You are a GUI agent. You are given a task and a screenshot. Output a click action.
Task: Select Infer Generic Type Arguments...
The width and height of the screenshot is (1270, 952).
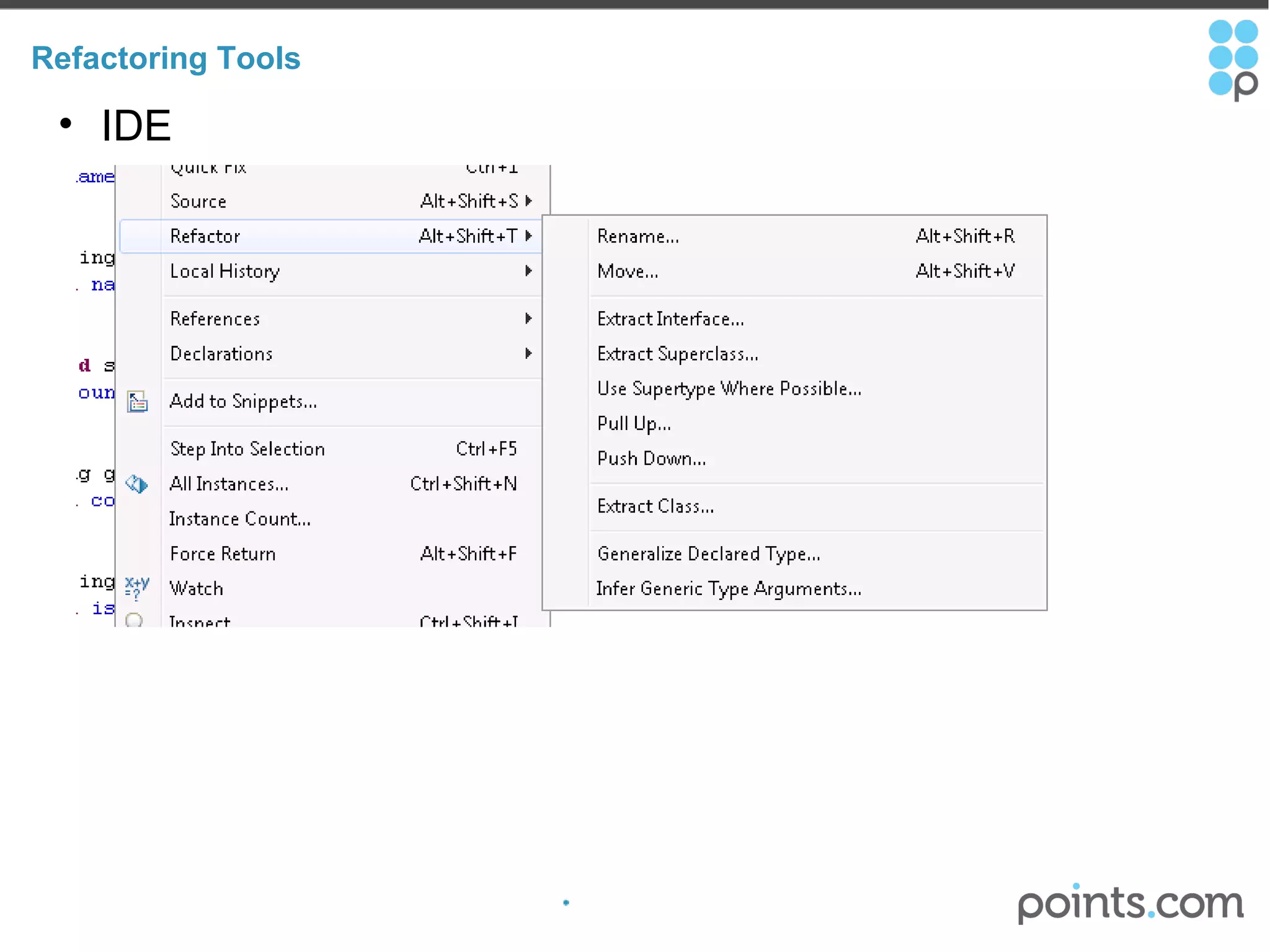729,589
